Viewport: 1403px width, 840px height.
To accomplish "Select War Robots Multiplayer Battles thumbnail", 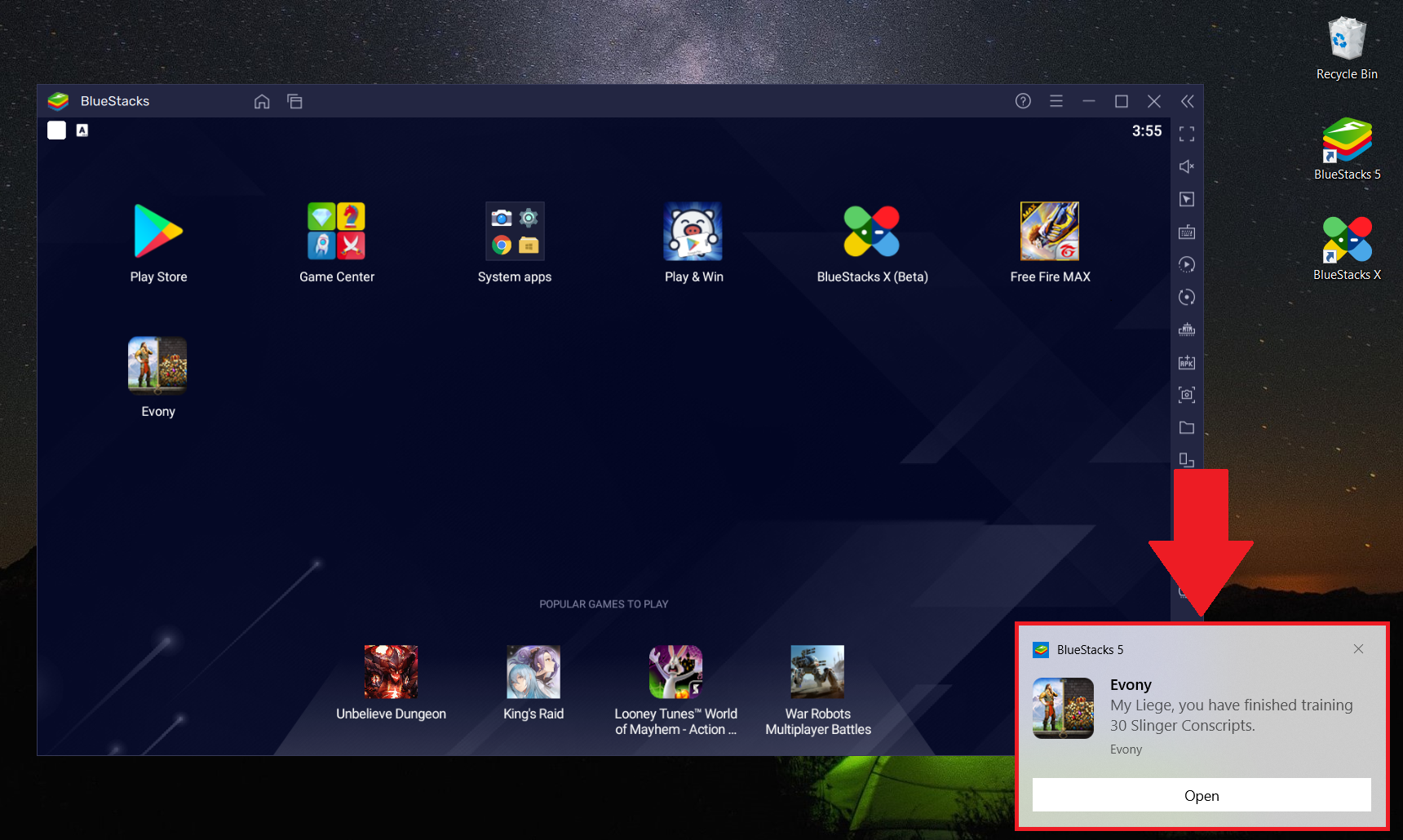I will pos(817,673).
